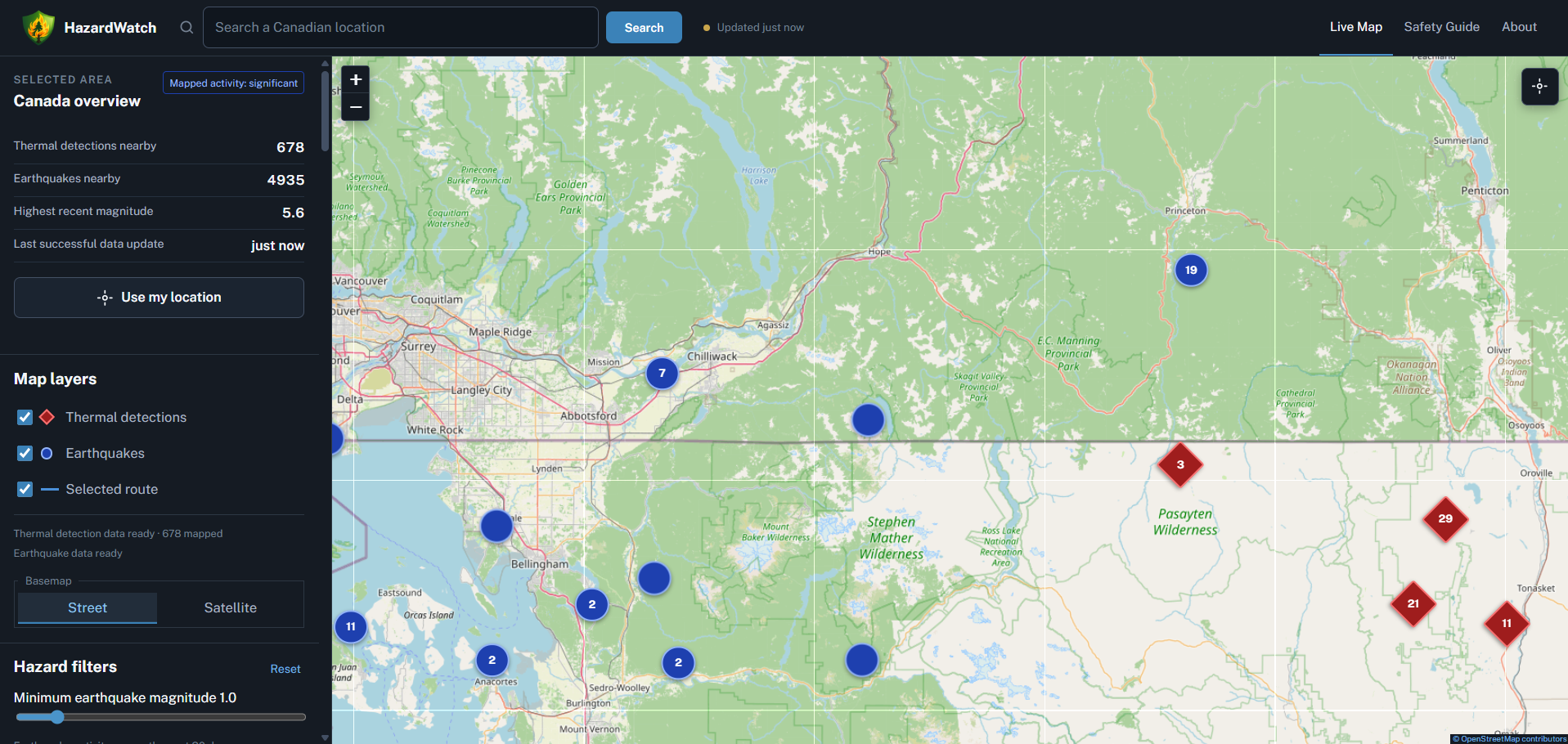The height and width of the screenshot is (744, 1568).
Task: Click Selected route line legend icon
Action: pos(50,489)
